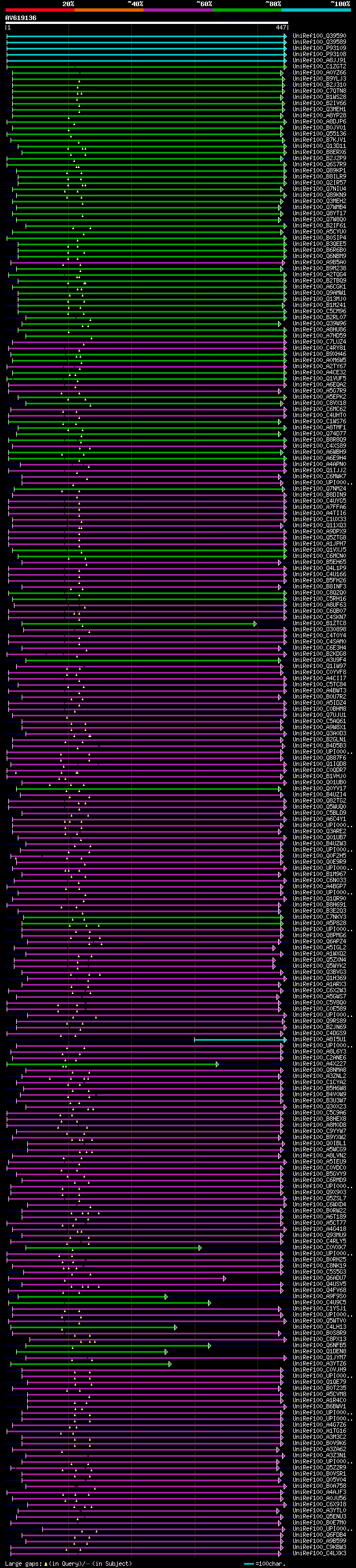Select the UniRef100_C4LXK3 label

(319, 1554)
